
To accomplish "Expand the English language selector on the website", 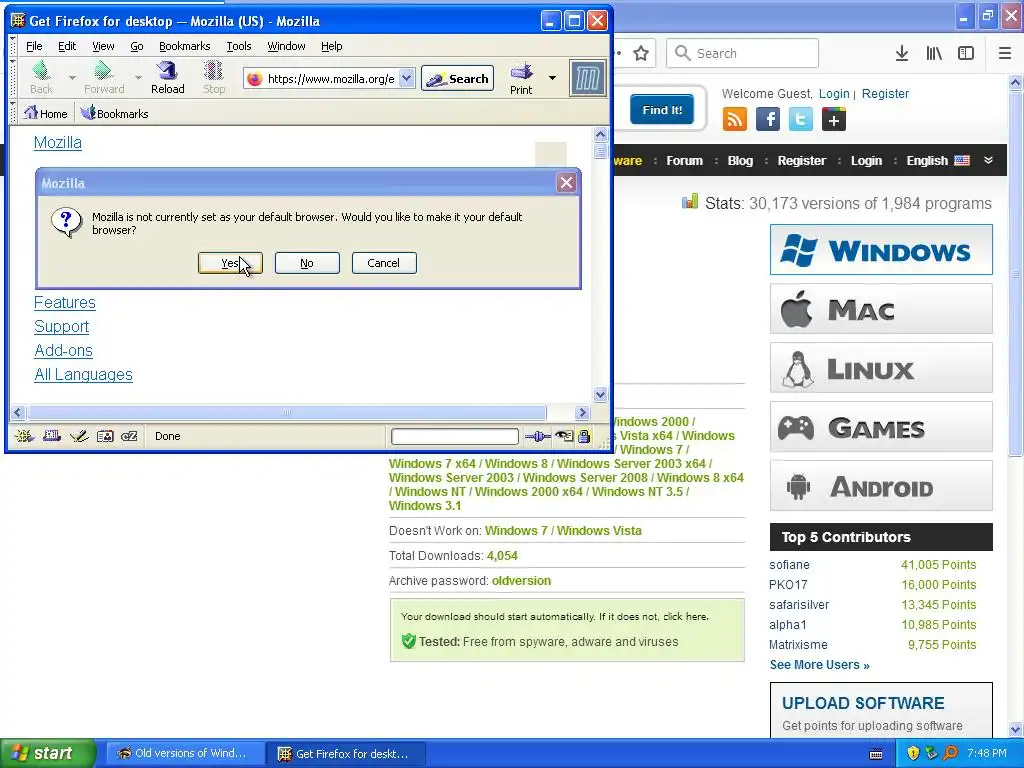I will pos(938,161).
